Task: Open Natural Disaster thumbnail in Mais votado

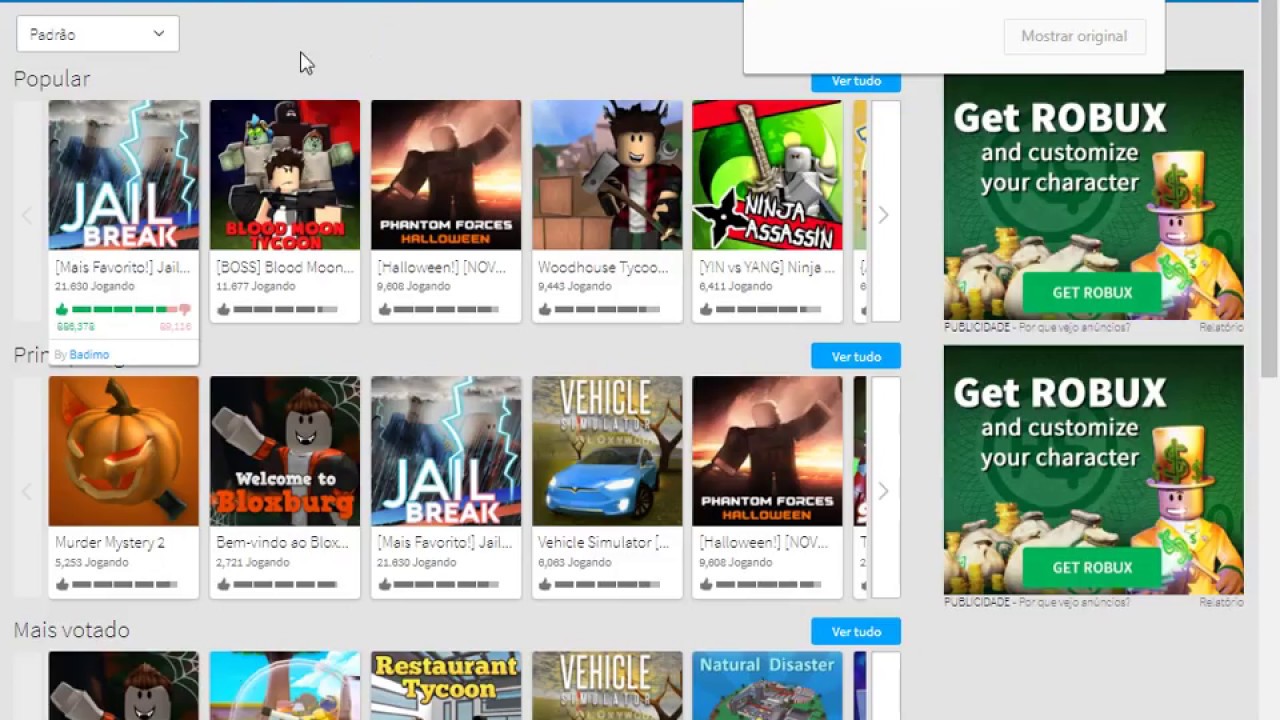Action: point(767,686)
